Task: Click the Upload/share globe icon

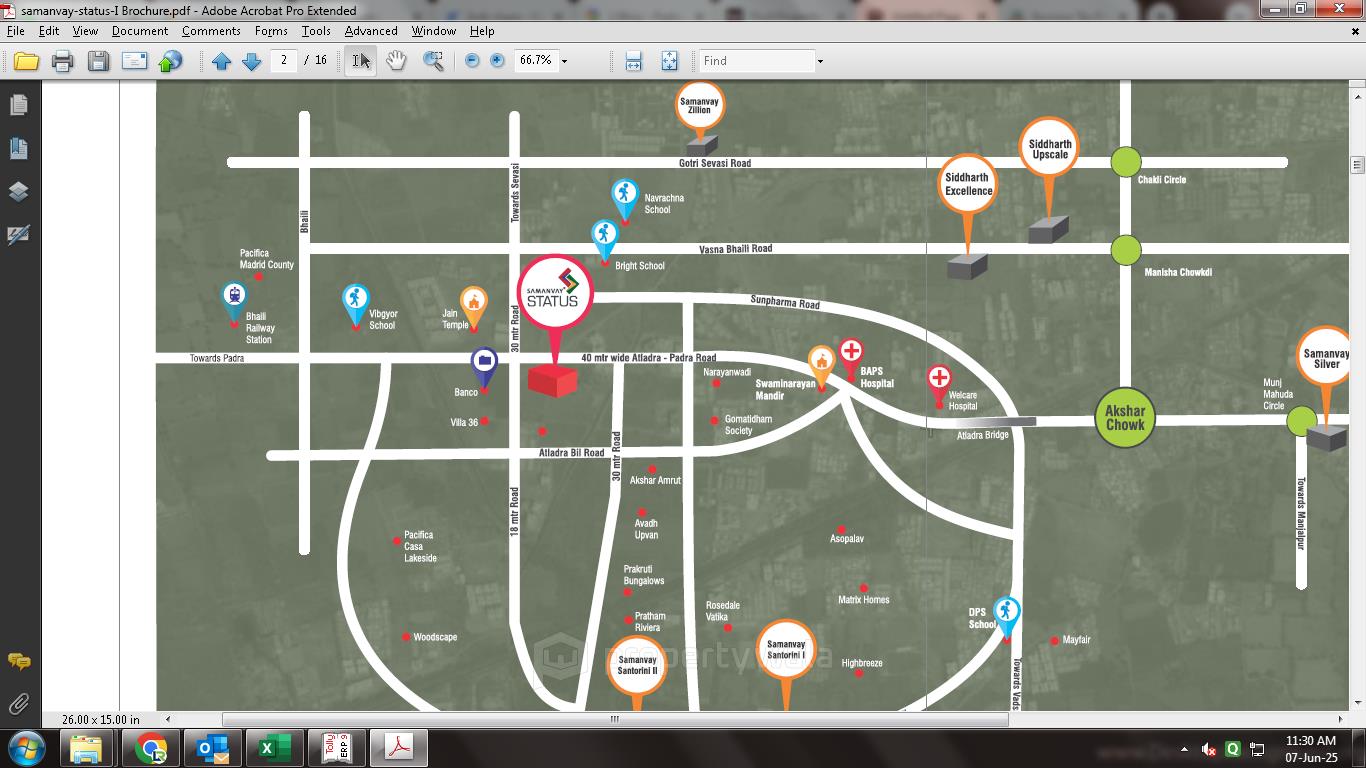Action: (x=171, y=61)
